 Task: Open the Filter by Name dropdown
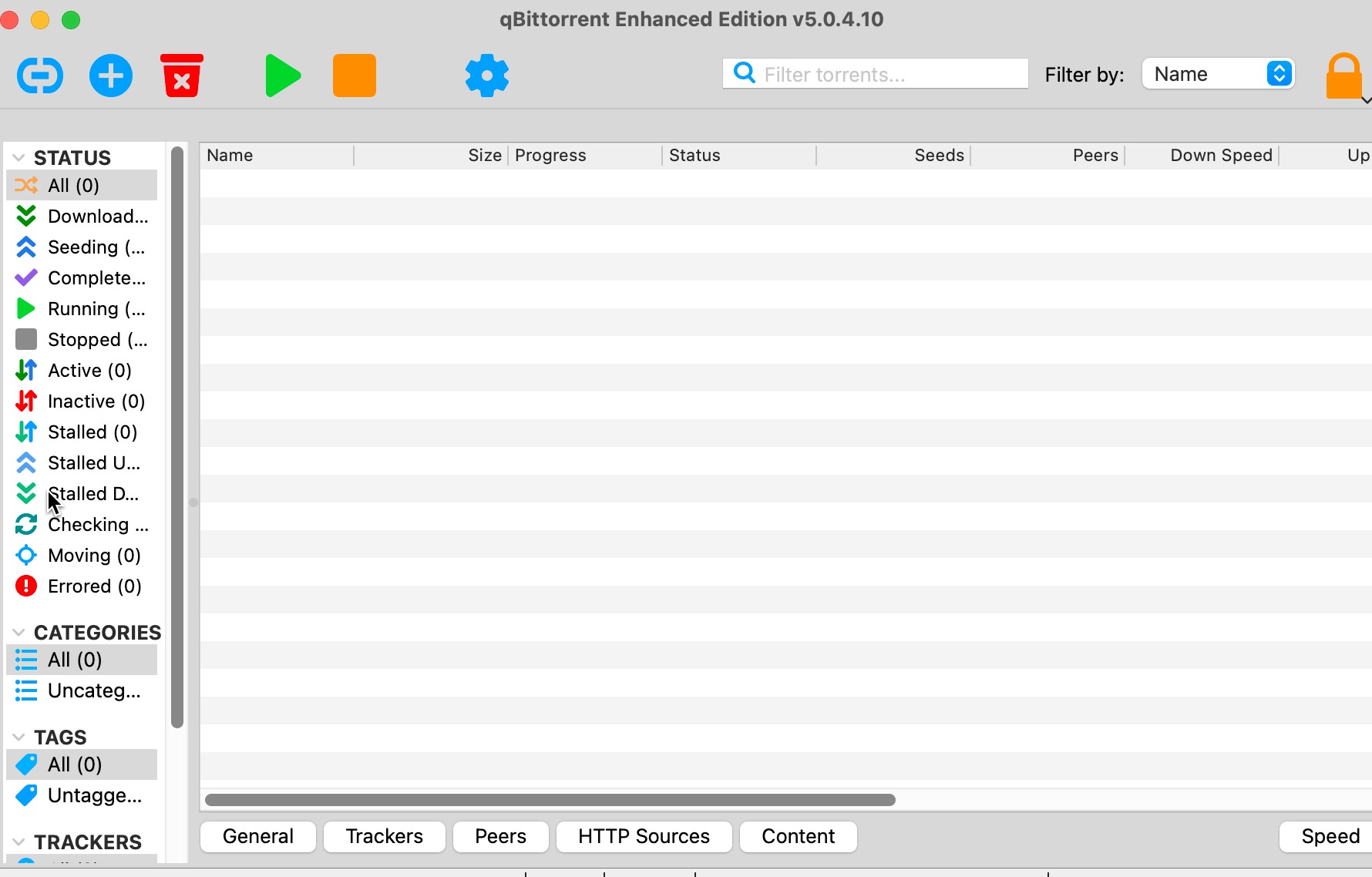(x=1218, y=74)
